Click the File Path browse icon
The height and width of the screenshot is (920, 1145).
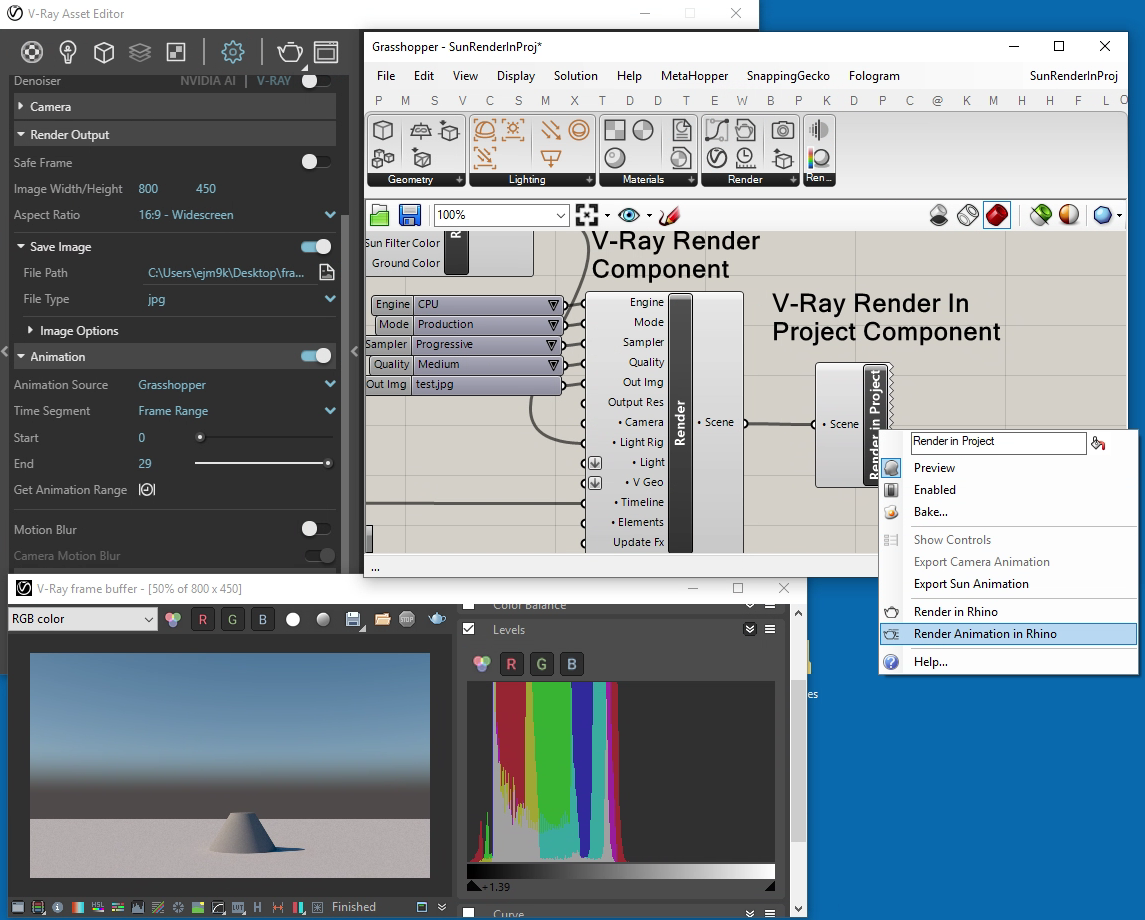[x=327, y=272]
